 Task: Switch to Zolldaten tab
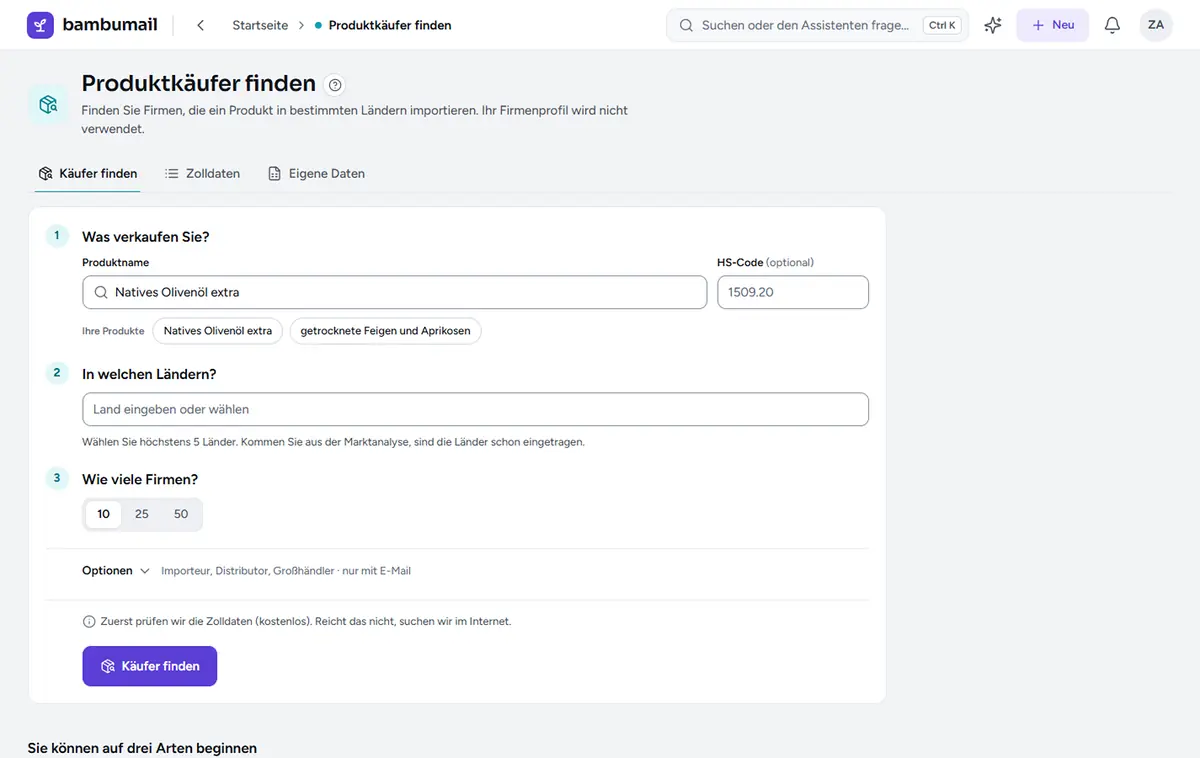coord(202,173)
